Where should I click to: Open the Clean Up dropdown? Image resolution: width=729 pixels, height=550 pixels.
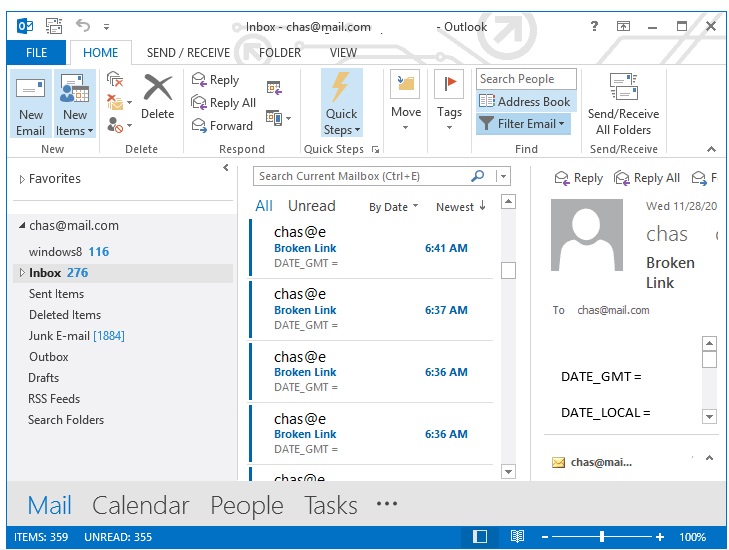[x=119, y=102]
